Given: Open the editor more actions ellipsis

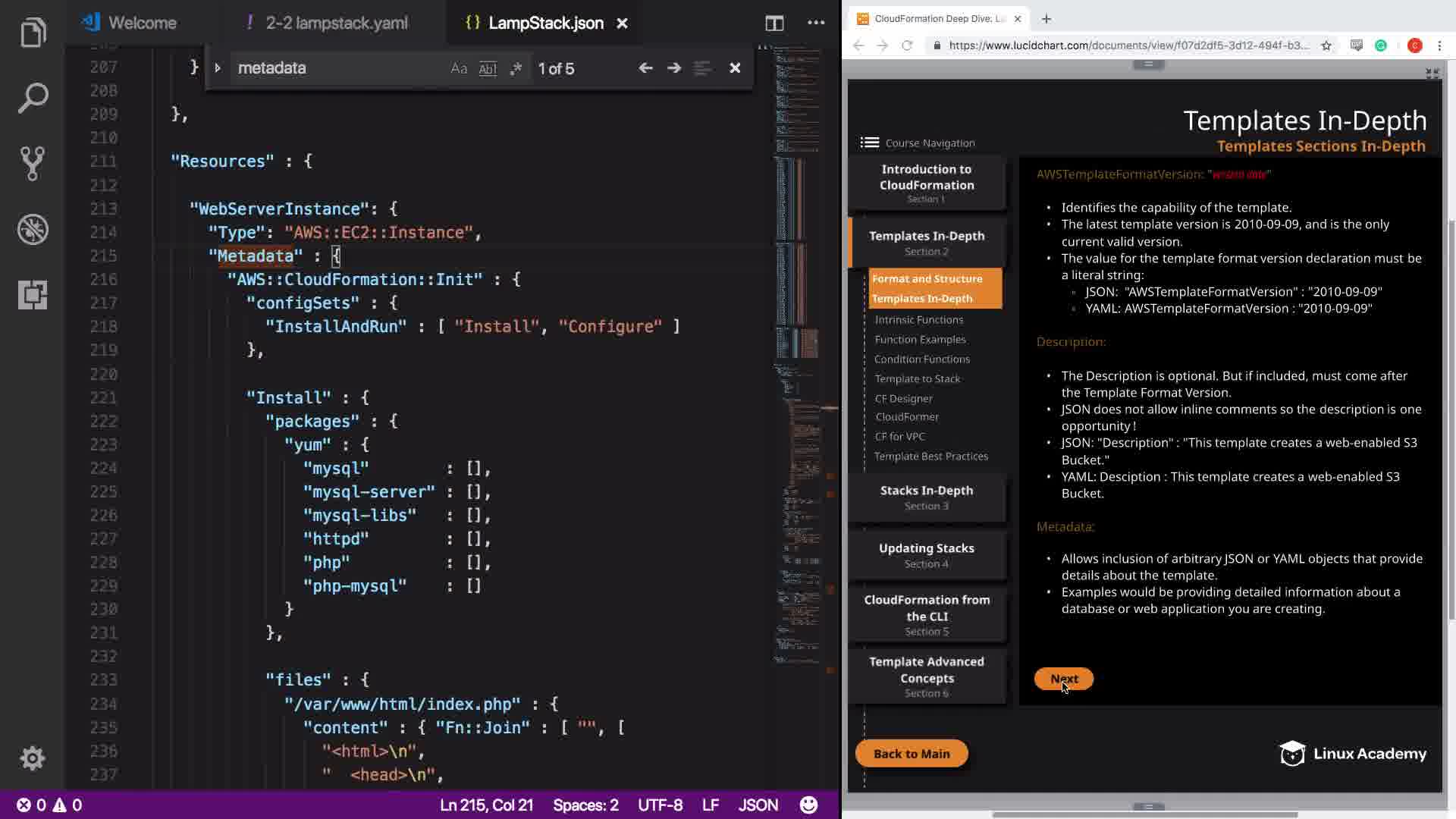Looking at the screenshot, I should [816, 23].
